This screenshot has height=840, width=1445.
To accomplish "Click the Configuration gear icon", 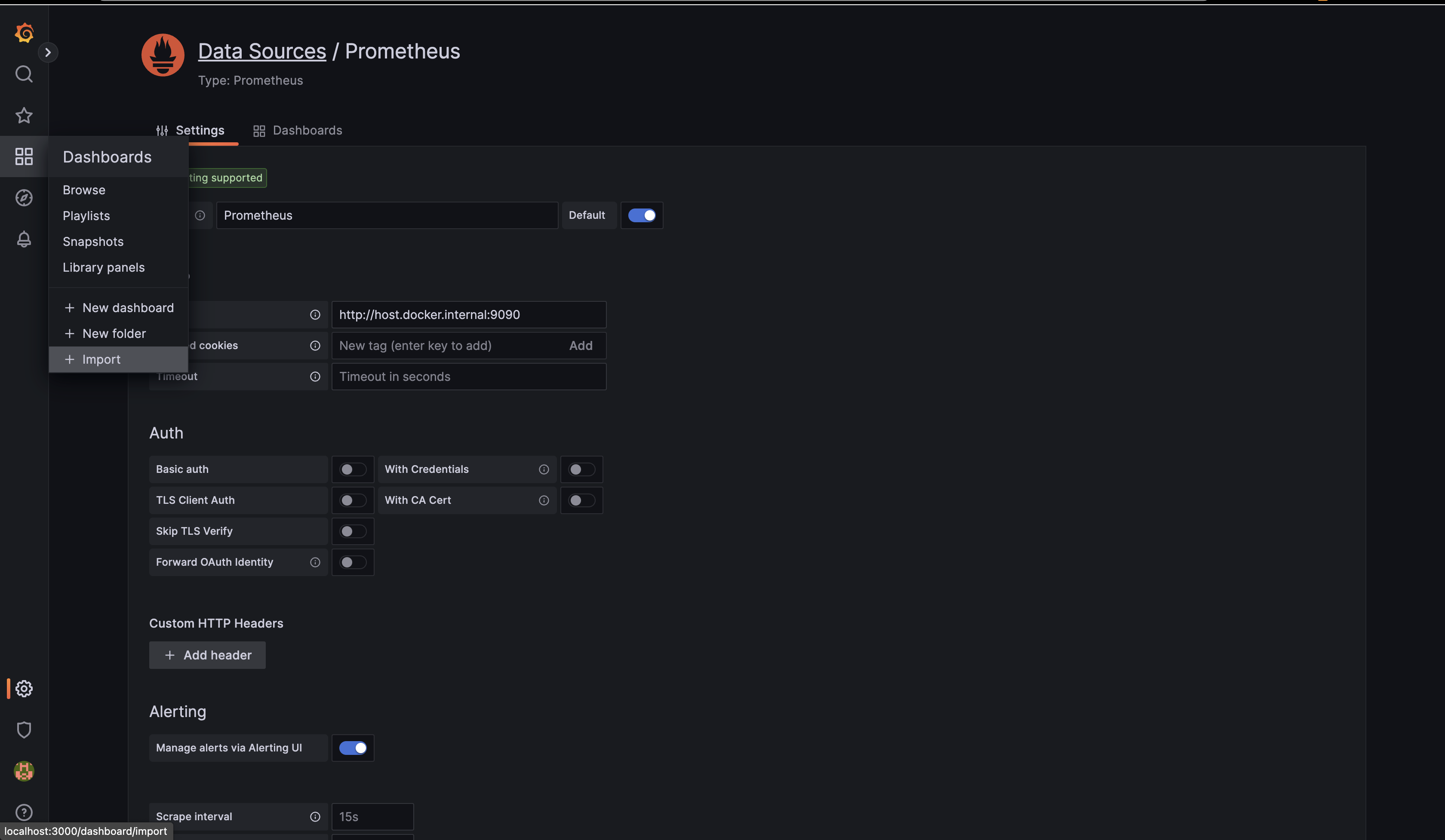I will point(24,688).
